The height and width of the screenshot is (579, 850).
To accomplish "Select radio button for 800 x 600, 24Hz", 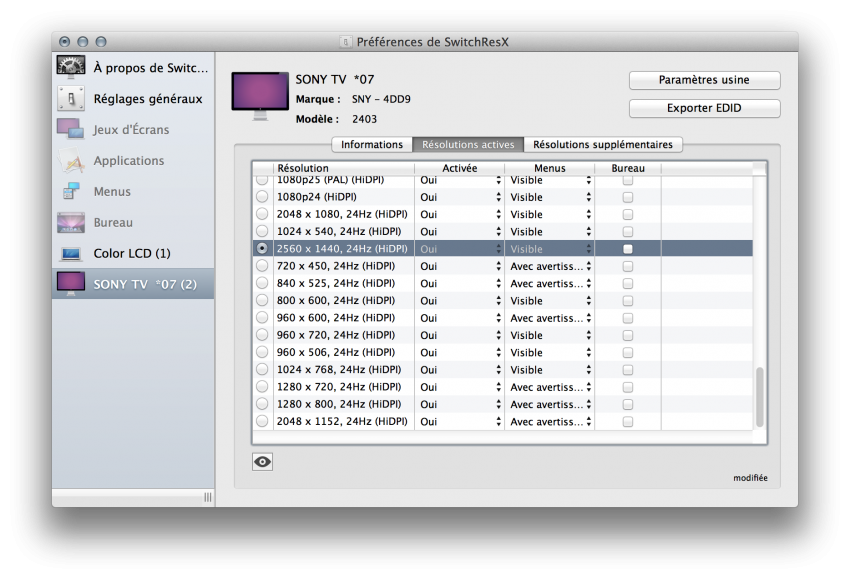I will click(262, 300).
